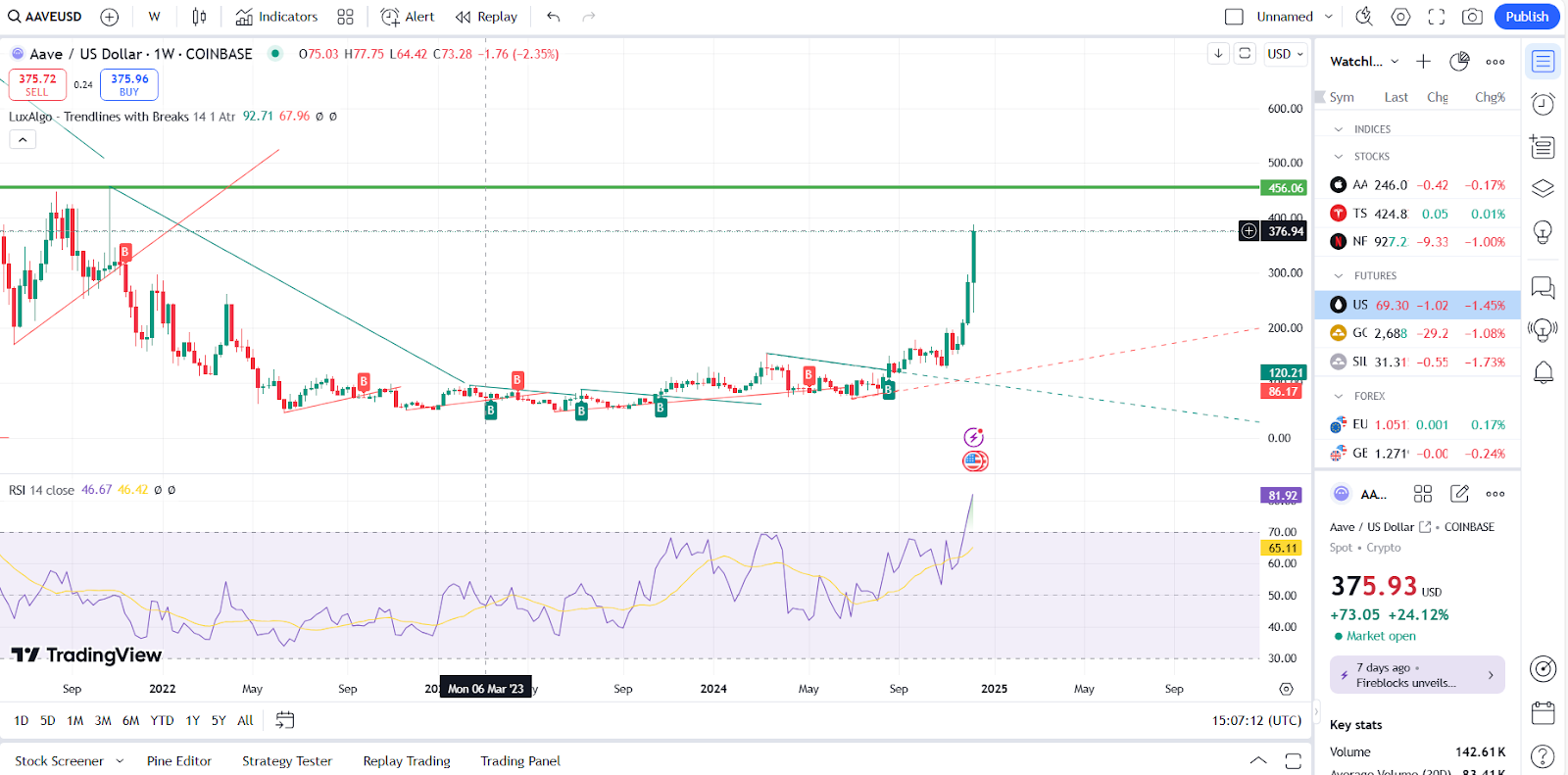The width and height of the screenshot is (1568, 775).
Task: Open the Unnamed layout dropdown
Action: coord(1295,17)
